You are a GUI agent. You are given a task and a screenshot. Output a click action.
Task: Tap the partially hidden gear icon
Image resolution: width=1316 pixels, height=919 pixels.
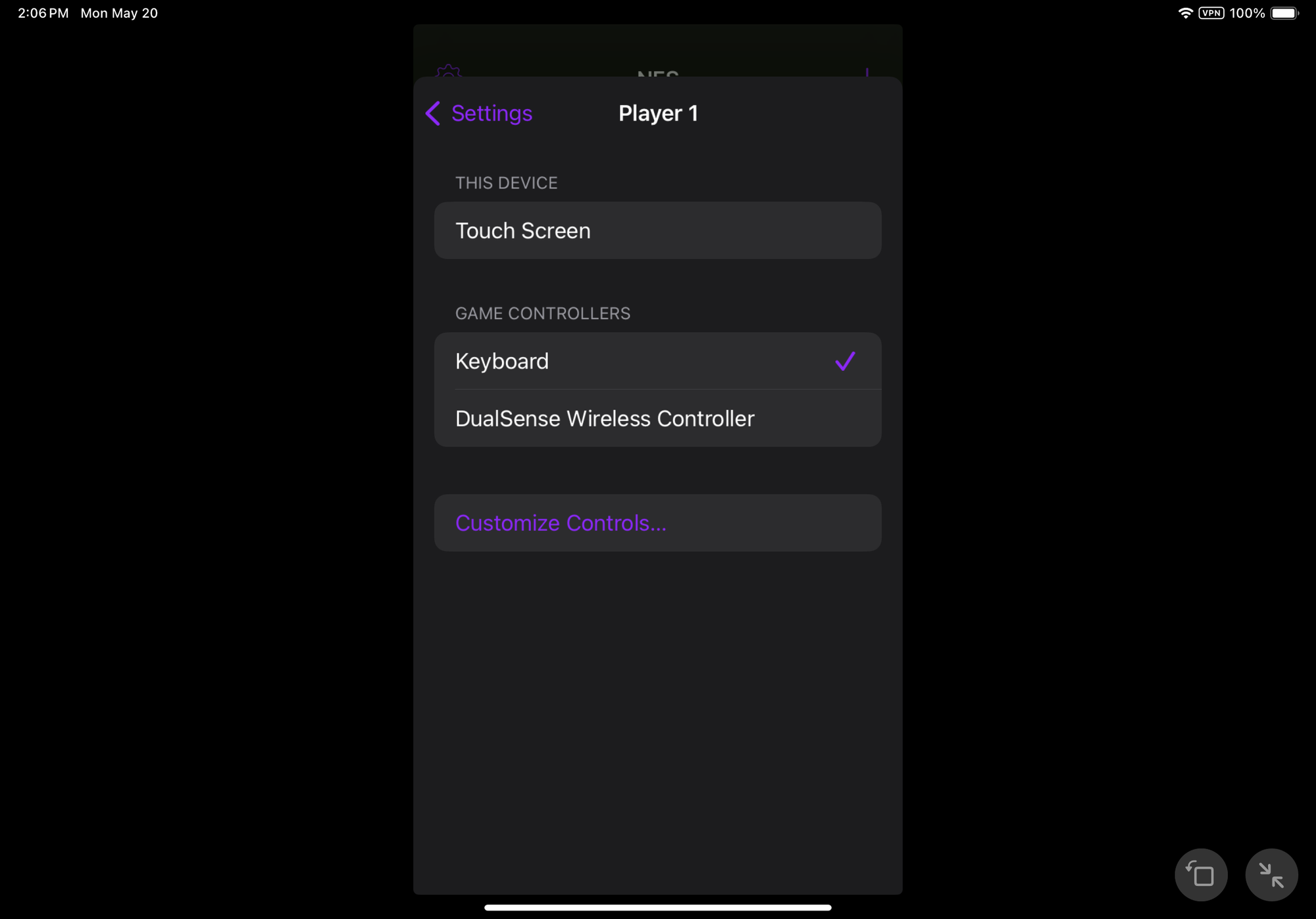[448, 70]
